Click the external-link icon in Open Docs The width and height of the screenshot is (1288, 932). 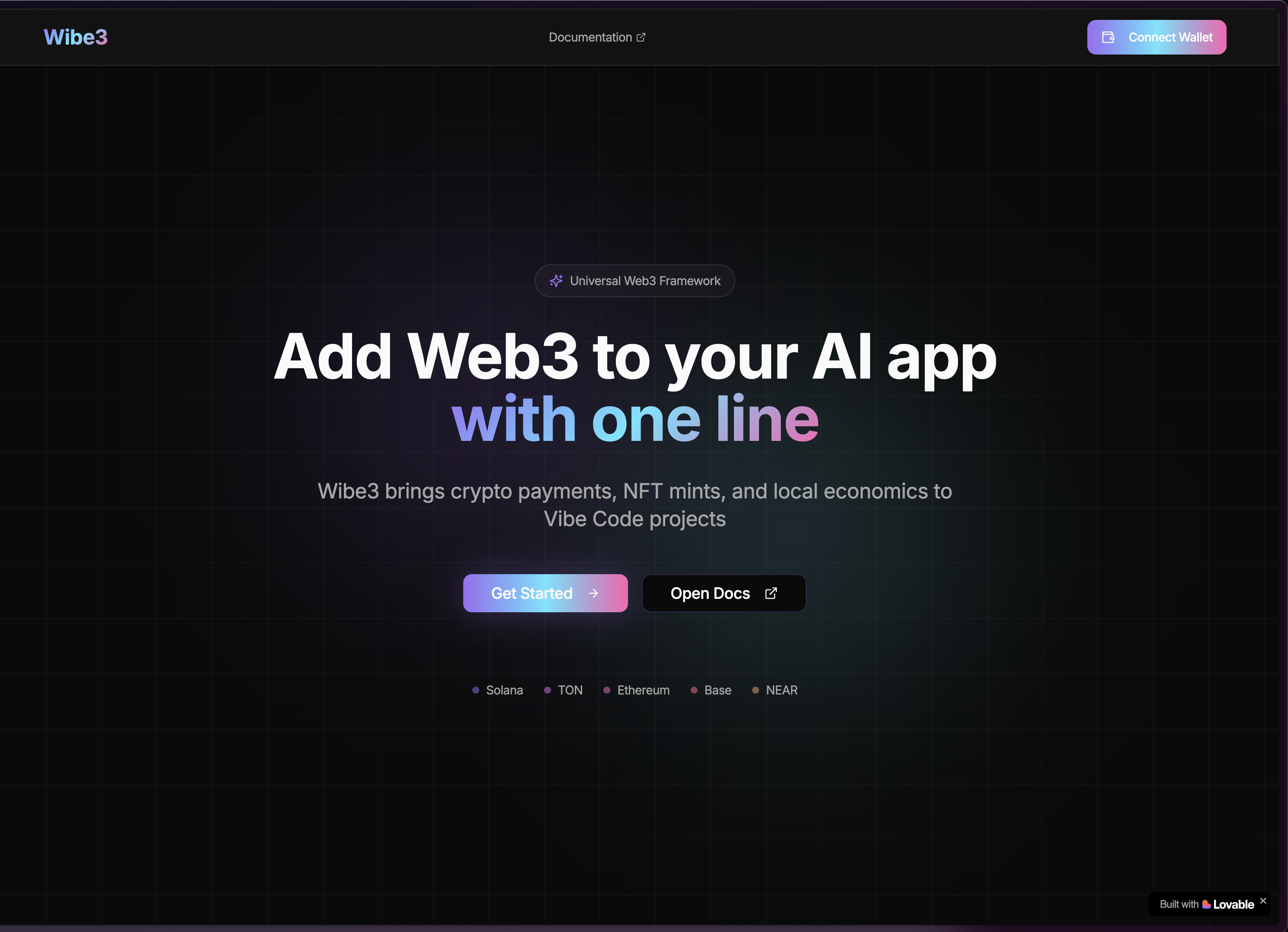[771, 593]
